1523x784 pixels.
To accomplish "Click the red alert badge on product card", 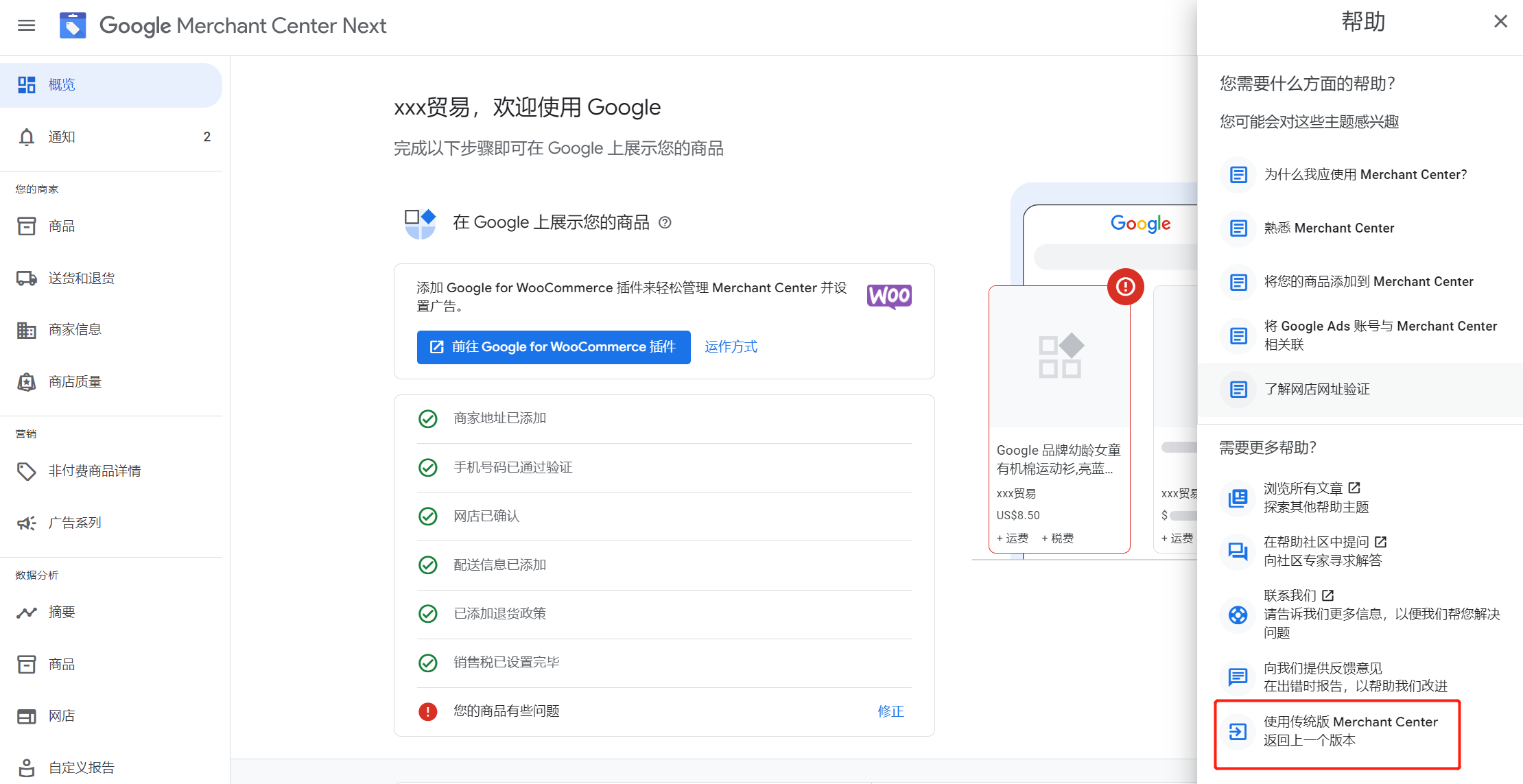I will pyautogui.click(x=1125, y=287).
